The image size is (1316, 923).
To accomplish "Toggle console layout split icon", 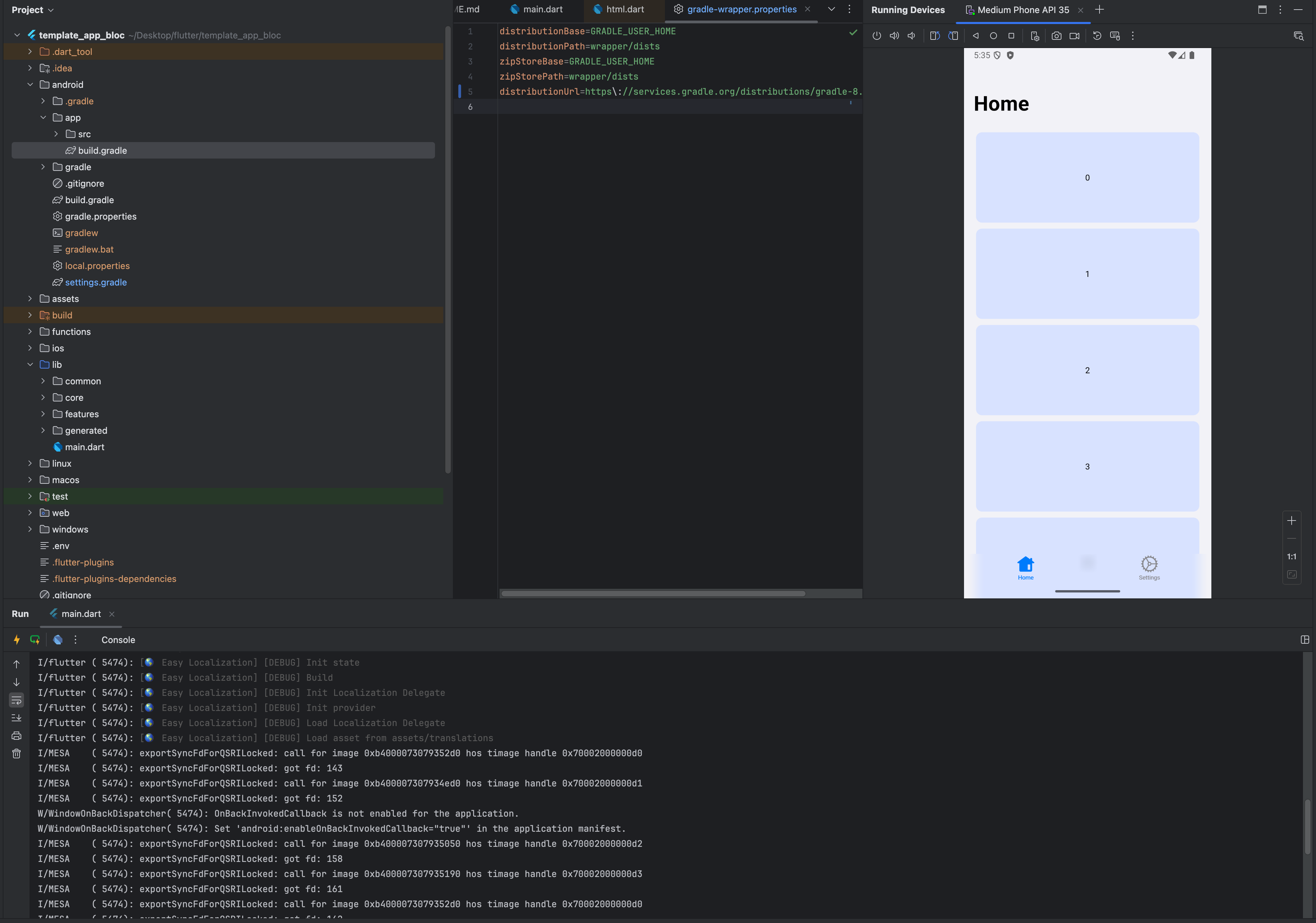I will pos(1305,640).
